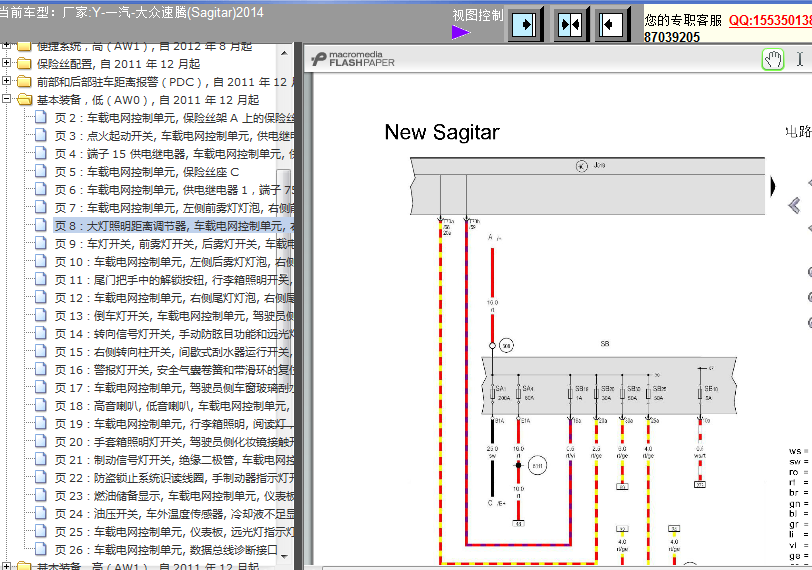Click the center-split view control button
812x570 pixels.
click(570, 24)
